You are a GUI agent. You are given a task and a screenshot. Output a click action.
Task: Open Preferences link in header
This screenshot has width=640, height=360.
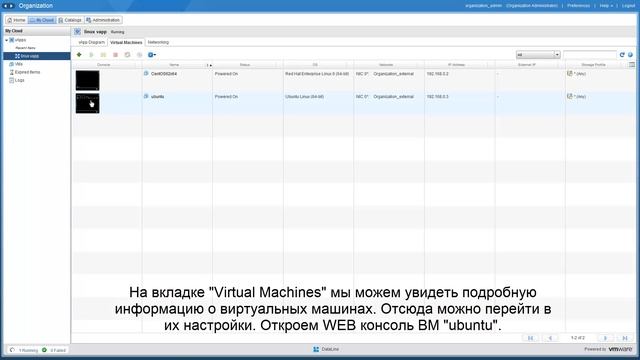[x=578, y=6]
